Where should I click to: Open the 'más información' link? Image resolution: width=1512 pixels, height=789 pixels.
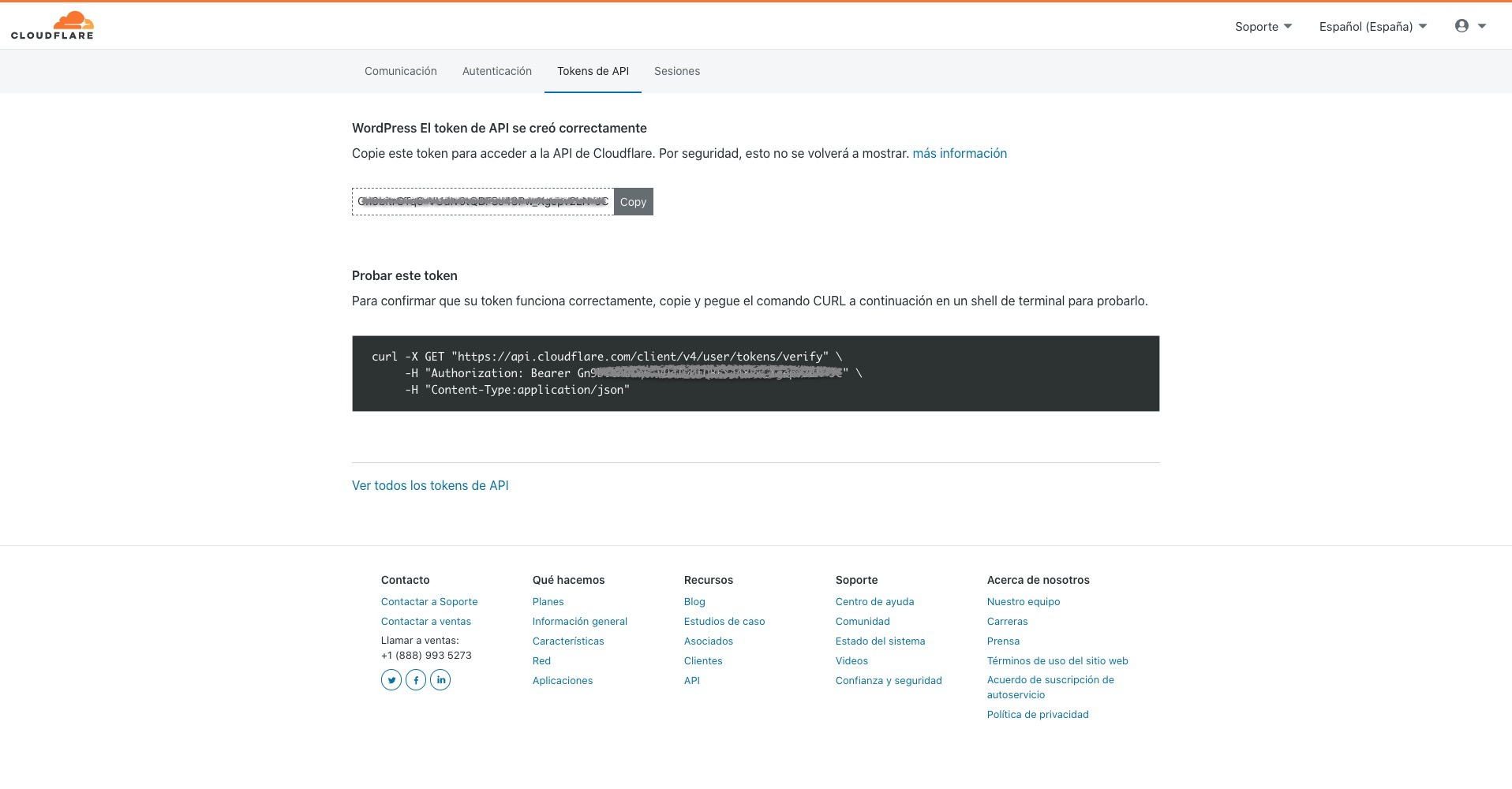point(959,153)
